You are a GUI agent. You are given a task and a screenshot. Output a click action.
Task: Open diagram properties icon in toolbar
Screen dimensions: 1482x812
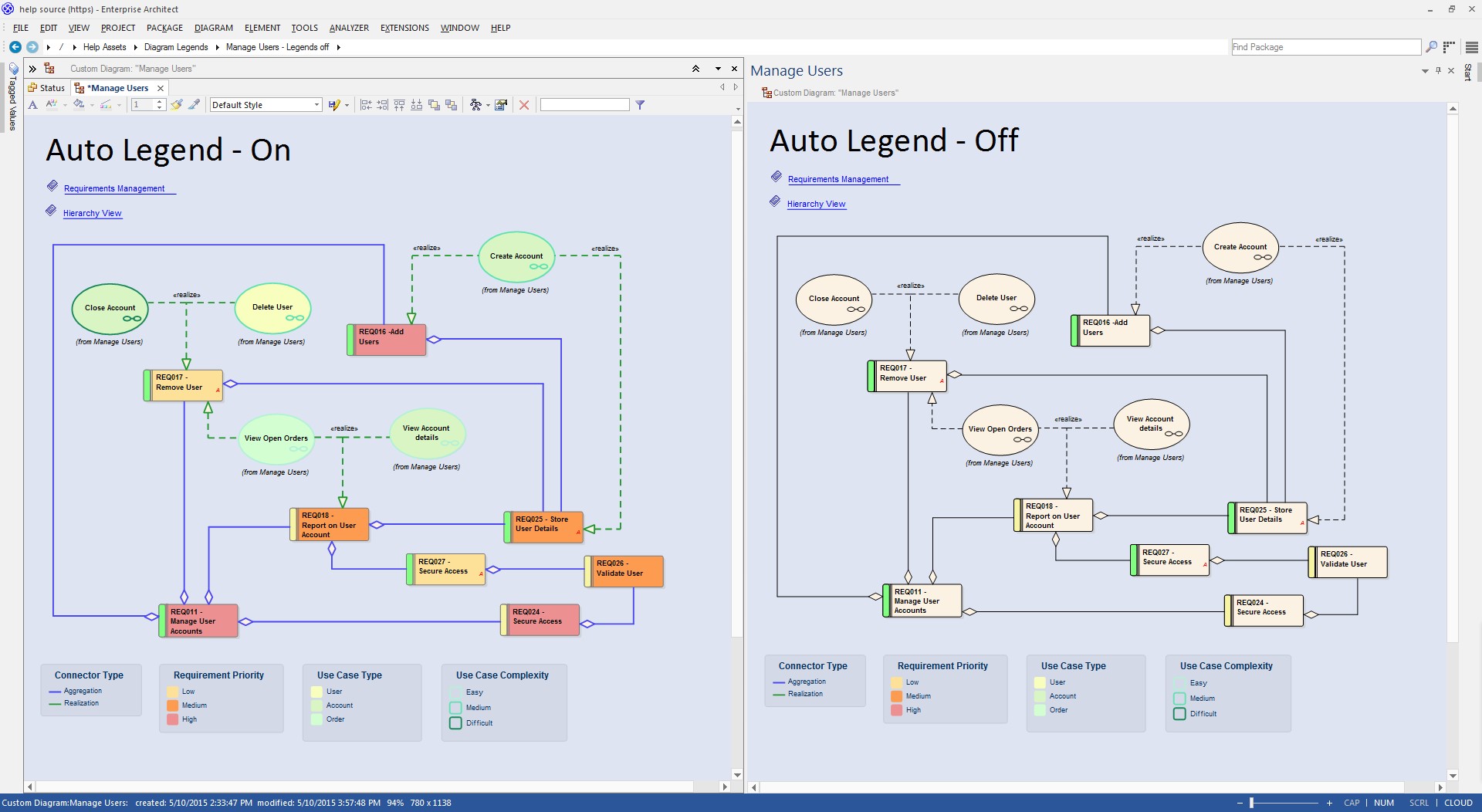point(502,105)
